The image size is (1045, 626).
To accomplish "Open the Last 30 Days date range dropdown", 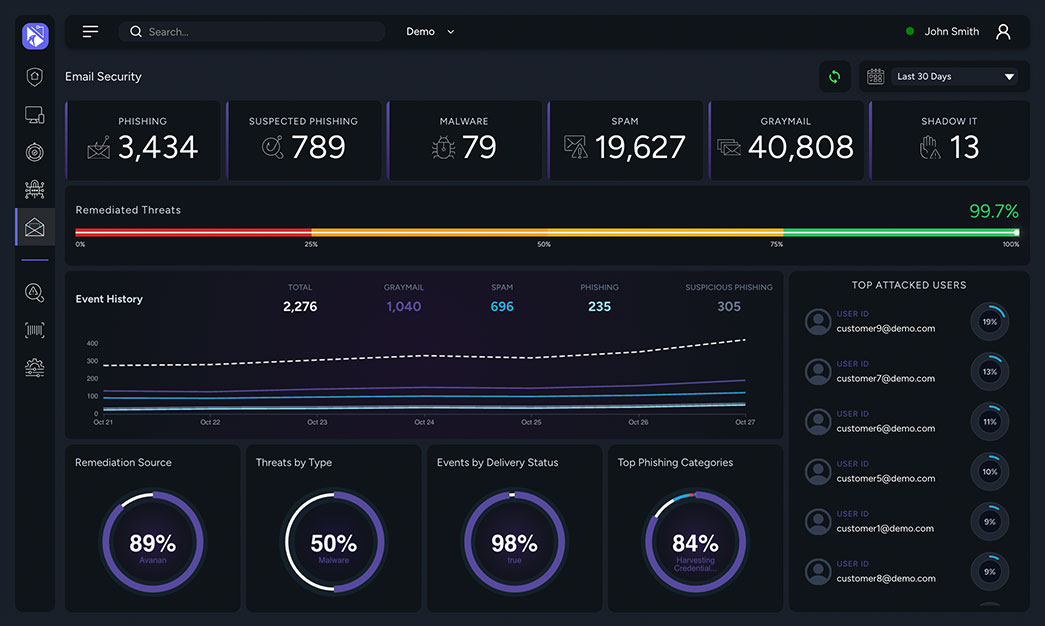I will point(956,77).
